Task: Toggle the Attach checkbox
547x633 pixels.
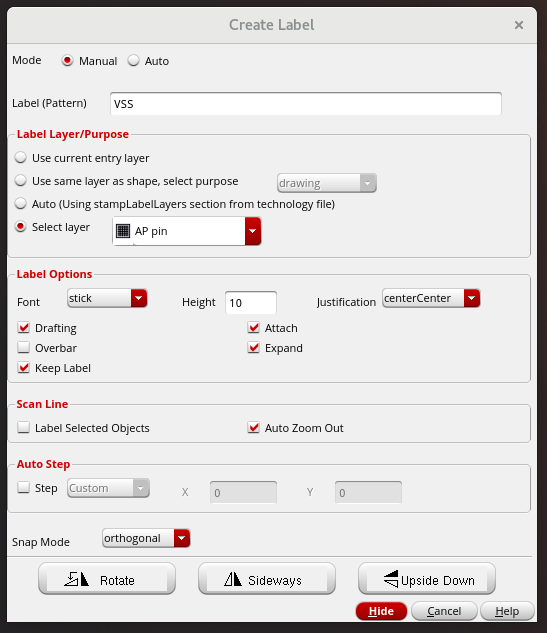Action: coord(254,327)
